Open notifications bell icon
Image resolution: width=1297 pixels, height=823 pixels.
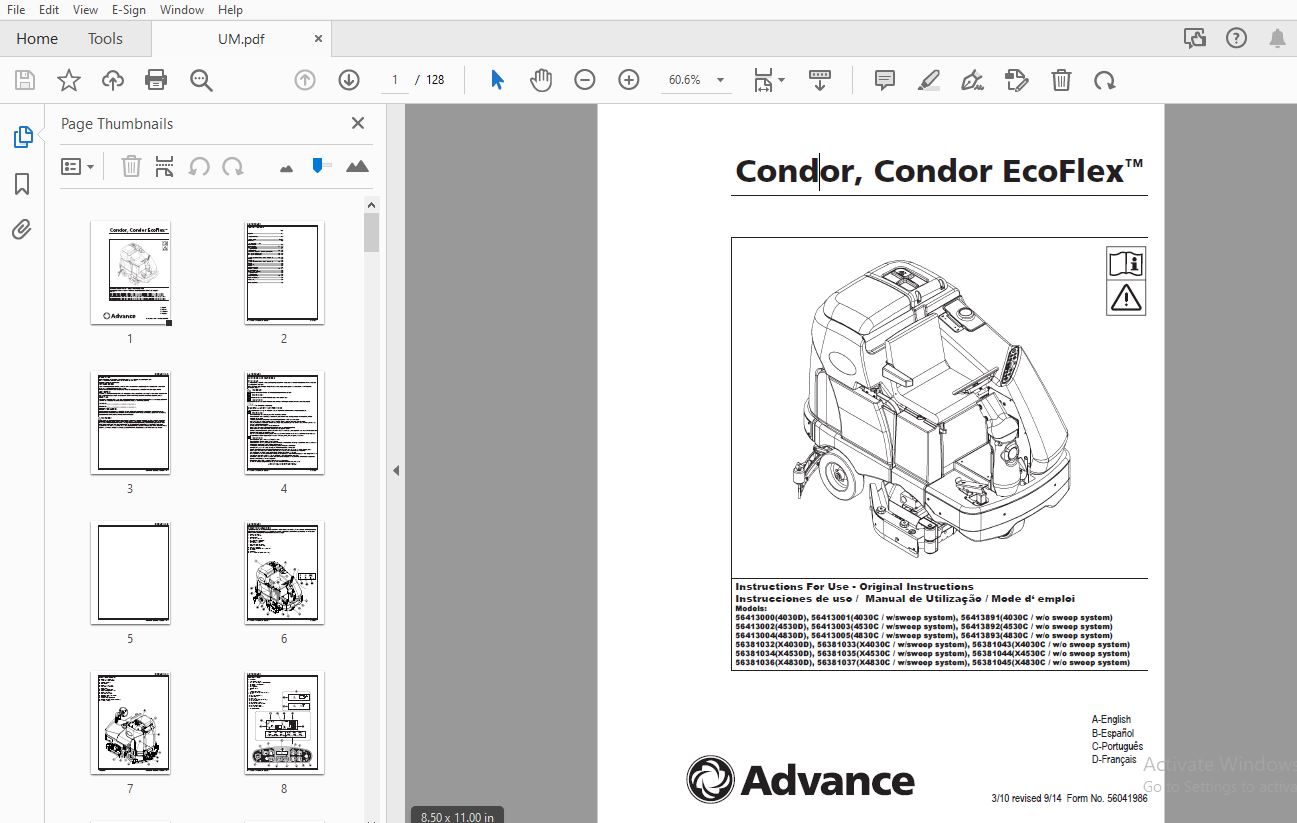1277,39
